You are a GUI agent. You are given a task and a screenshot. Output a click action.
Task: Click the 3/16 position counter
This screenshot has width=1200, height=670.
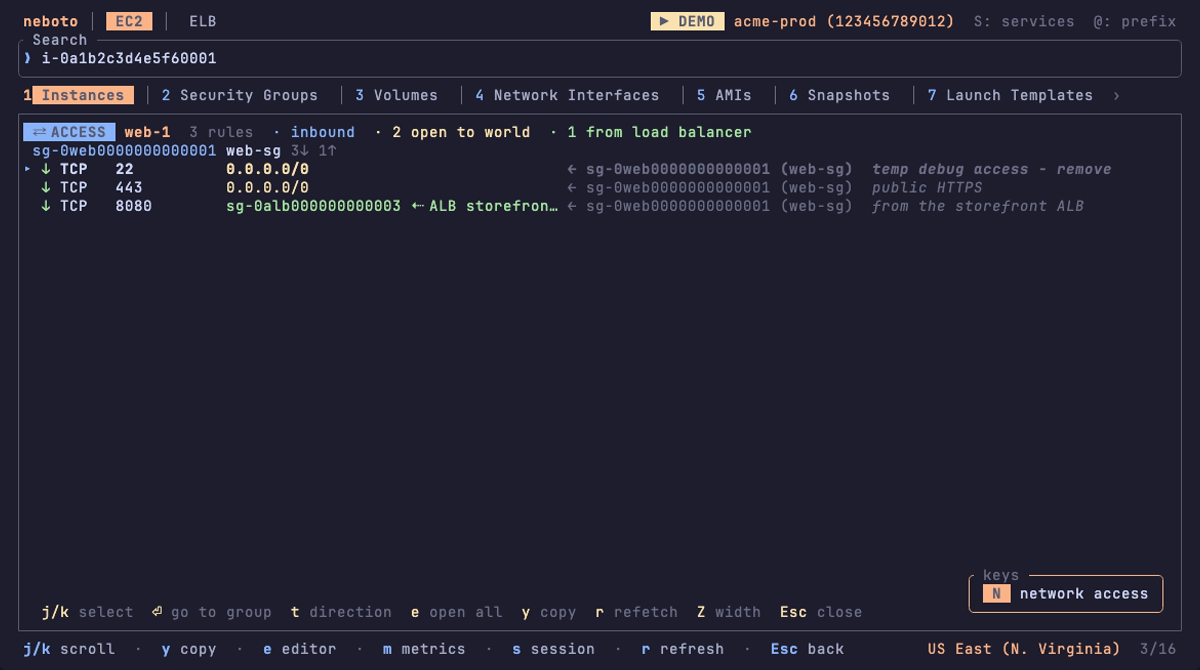click(x=1157, y=649)
